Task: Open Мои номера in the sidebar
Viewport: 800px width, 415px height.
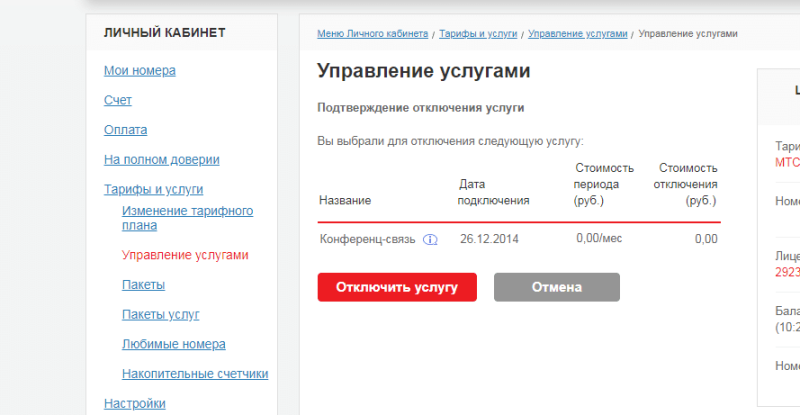Action: click(x=140, y=71)
